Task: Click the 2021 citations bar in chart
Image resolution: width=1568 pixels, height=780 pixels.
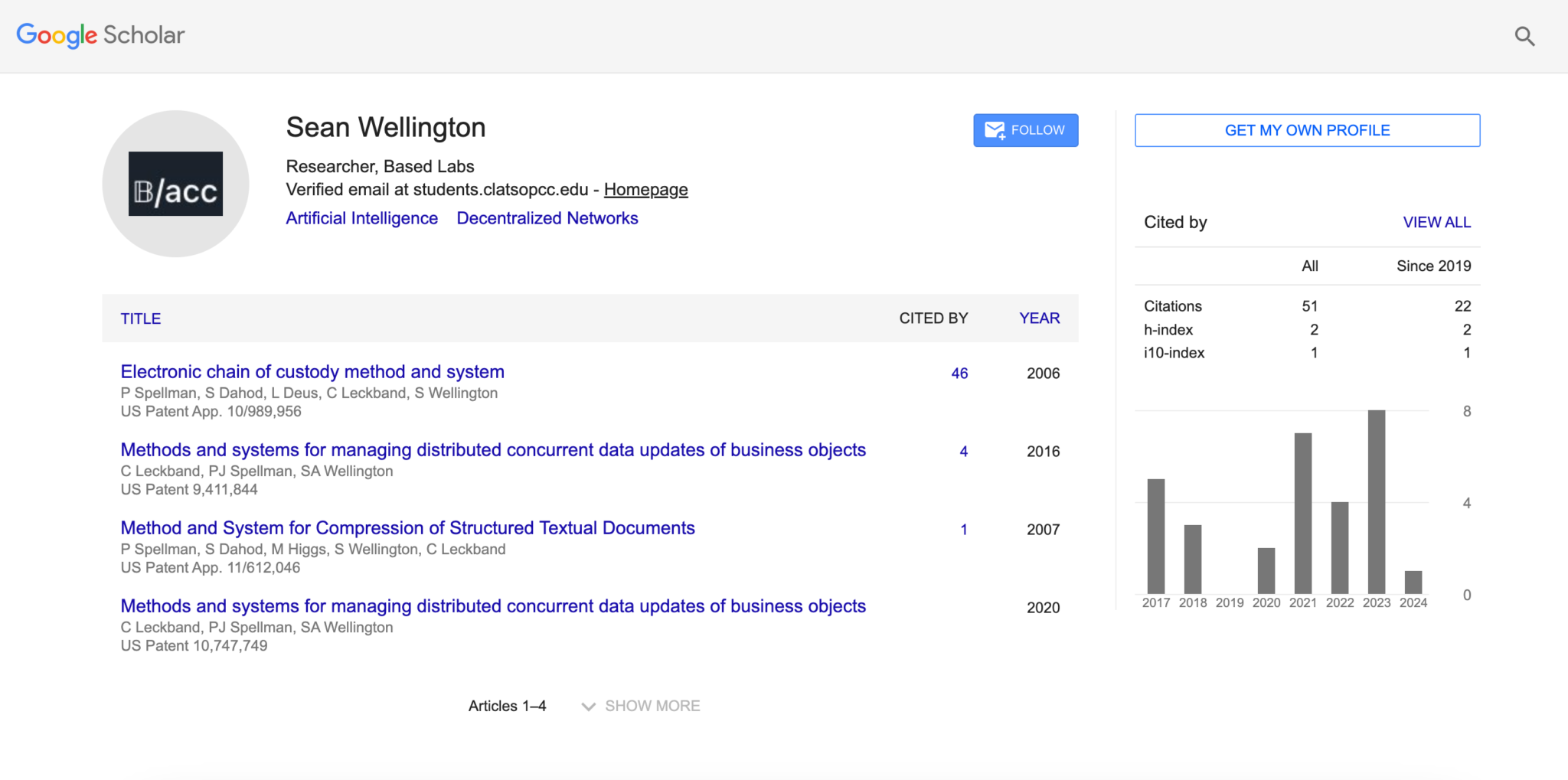Action: (1302, 514)
